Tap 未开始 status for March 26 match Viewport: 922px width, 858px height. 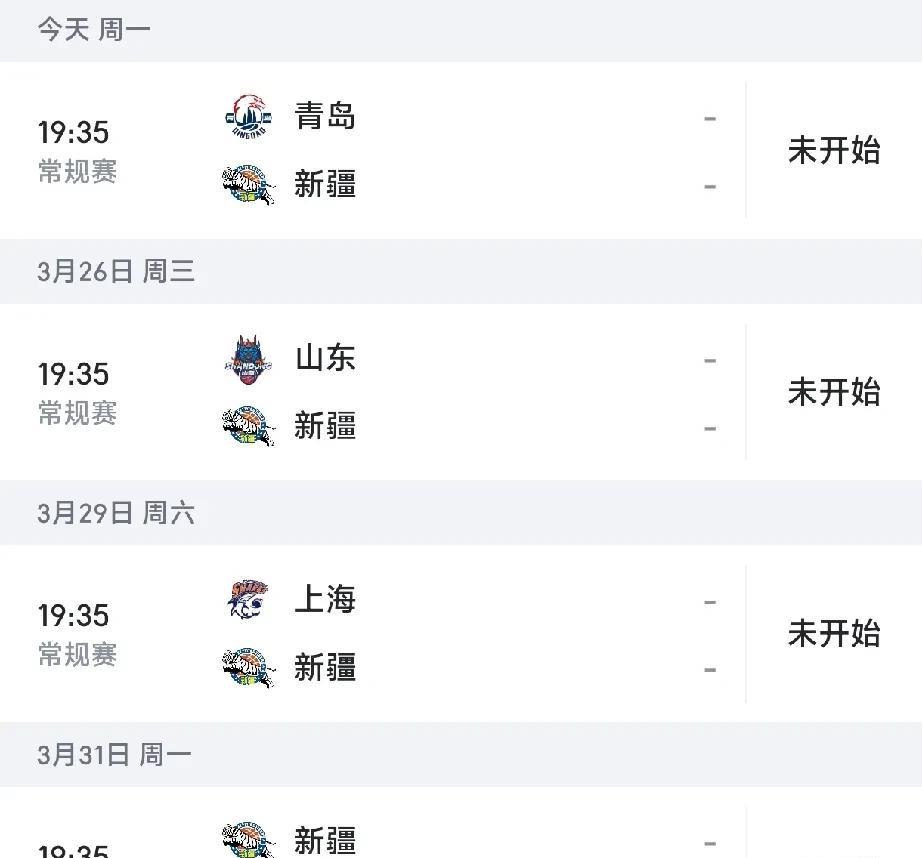pos(834,392)
